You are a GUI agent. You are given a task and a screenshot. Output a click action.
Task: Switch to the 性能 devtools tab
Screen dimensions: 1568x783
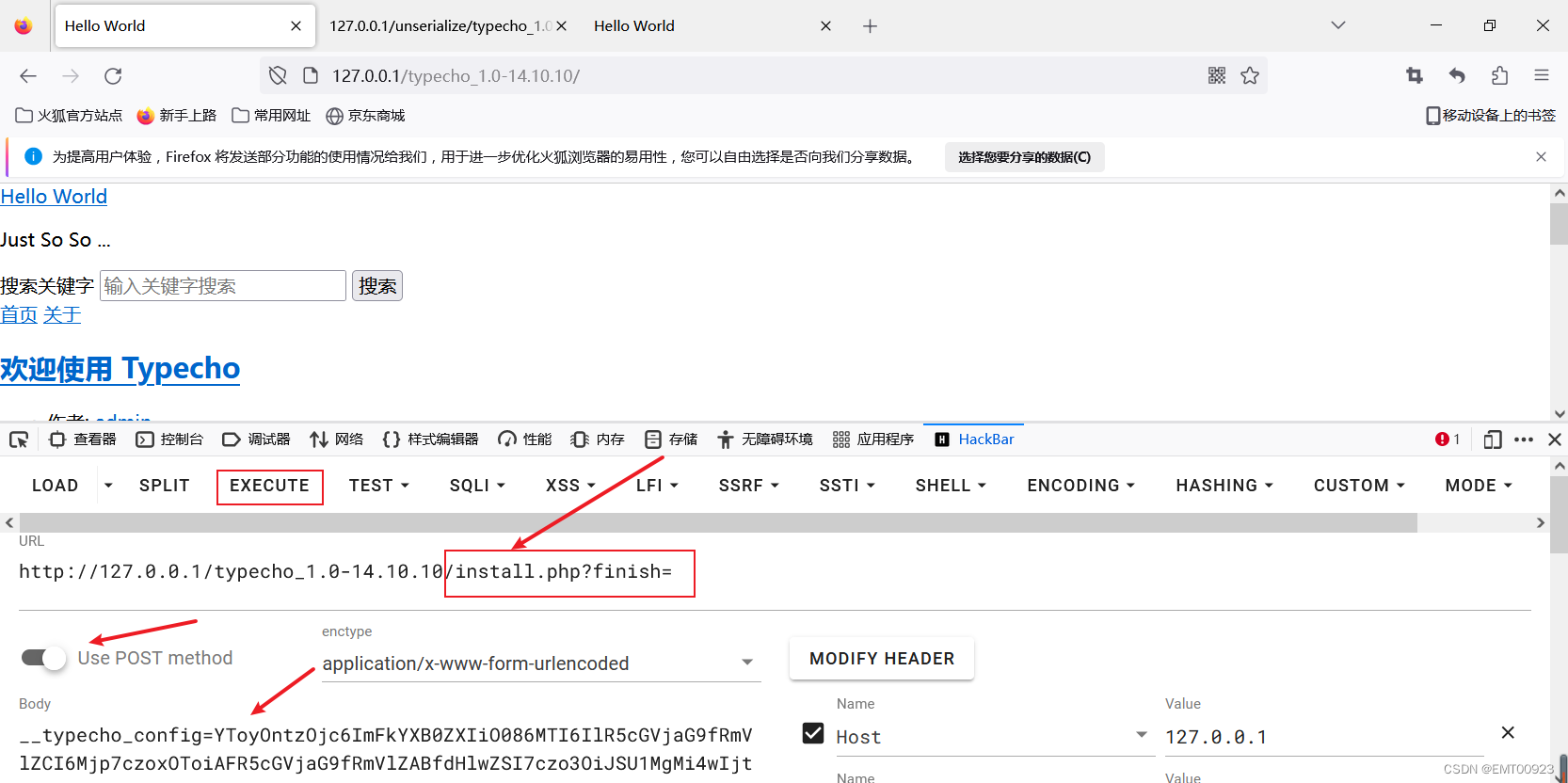[x=525, y=439]
